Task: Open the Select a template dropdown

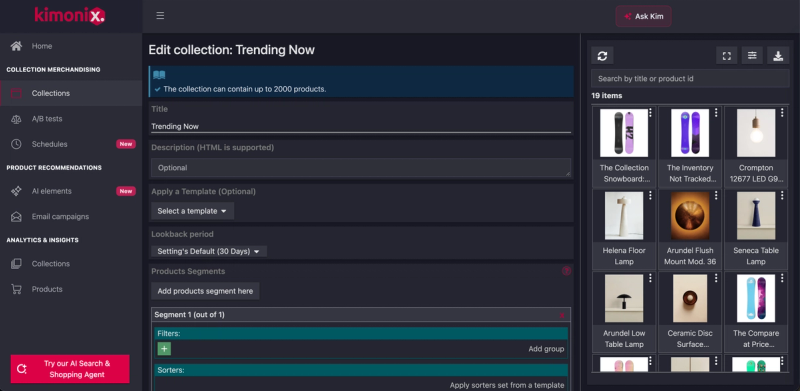Action: point(192,211)
